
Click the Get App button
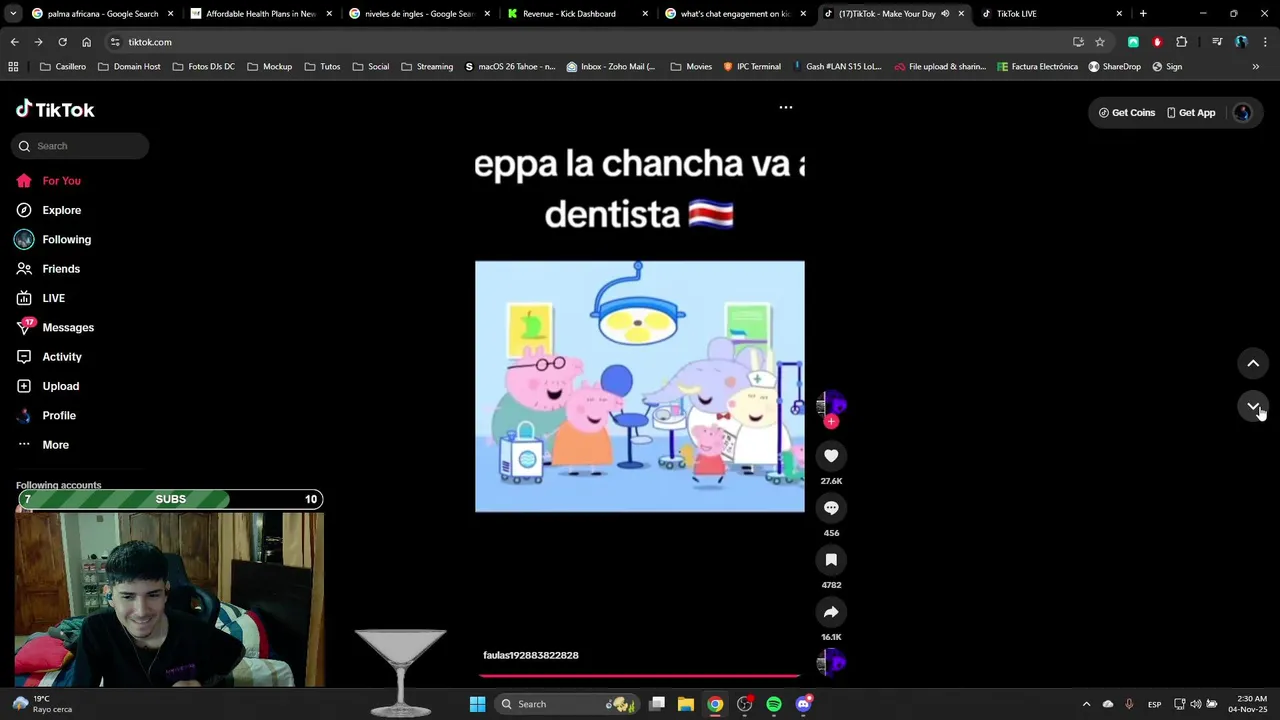tap(1191, 113)
